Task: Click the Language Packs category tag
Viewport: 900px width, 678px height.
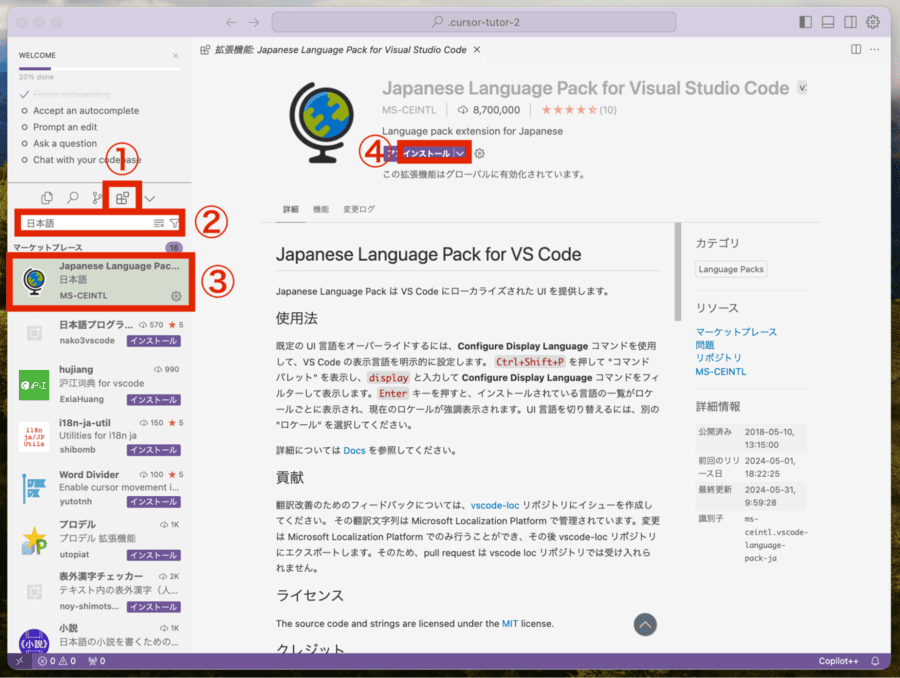Action: [x=731, y=269]
